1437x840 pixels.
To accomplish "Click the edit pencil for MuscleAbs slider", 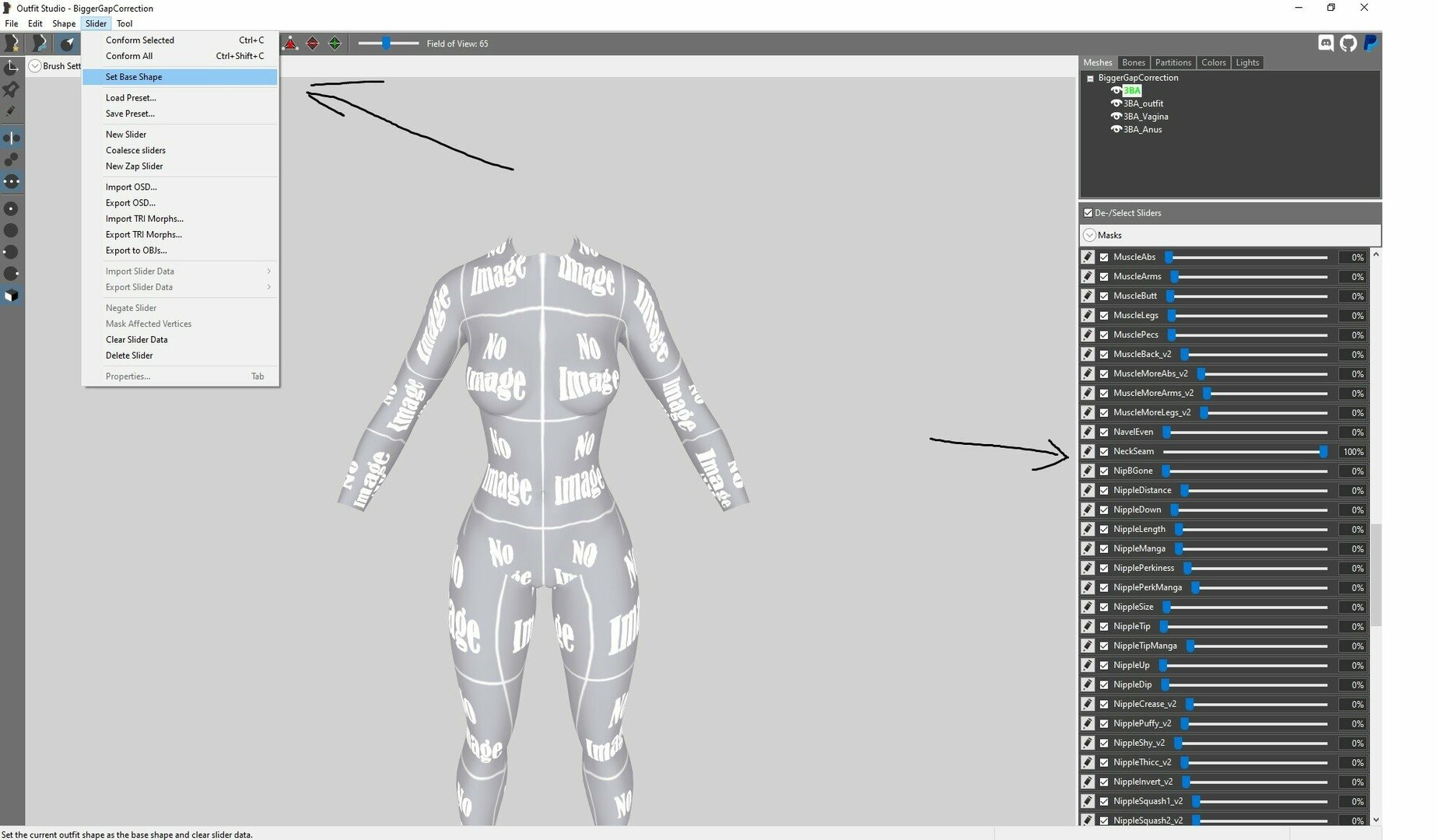I will pos(1088,257).
